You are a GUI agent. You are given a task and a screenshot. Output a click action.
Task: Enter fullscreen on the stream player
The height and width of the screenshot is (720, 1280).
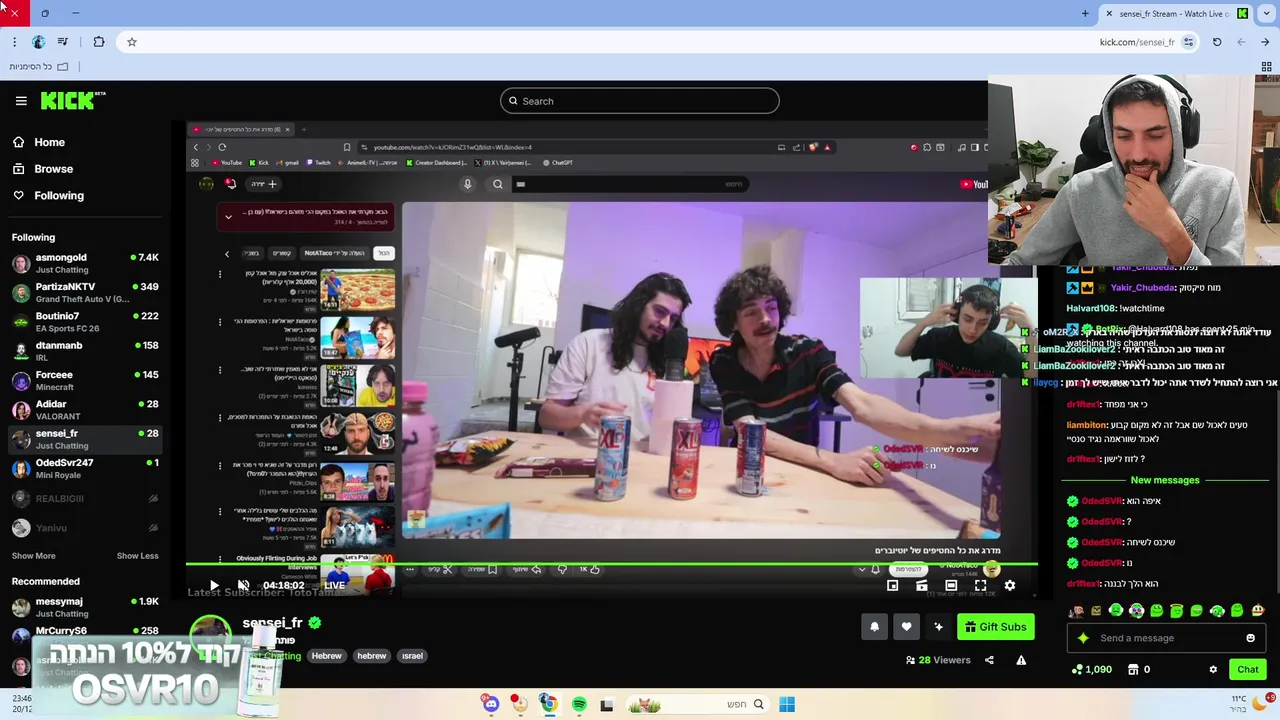tap(980, 586)
